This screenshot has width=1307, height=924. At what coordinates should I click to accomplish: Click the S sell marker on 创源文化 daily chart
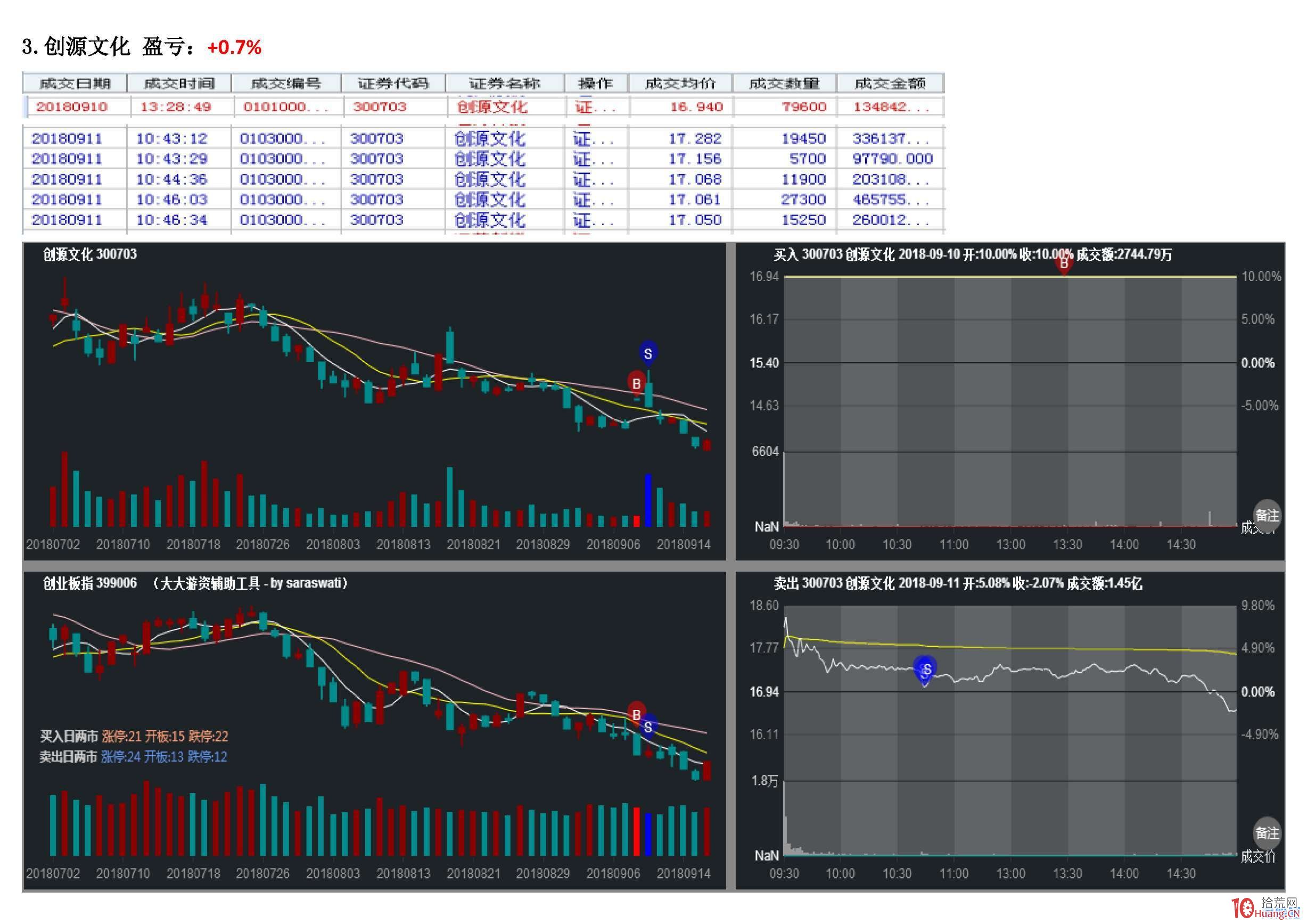pyautogui.click(x=647, y=353)
